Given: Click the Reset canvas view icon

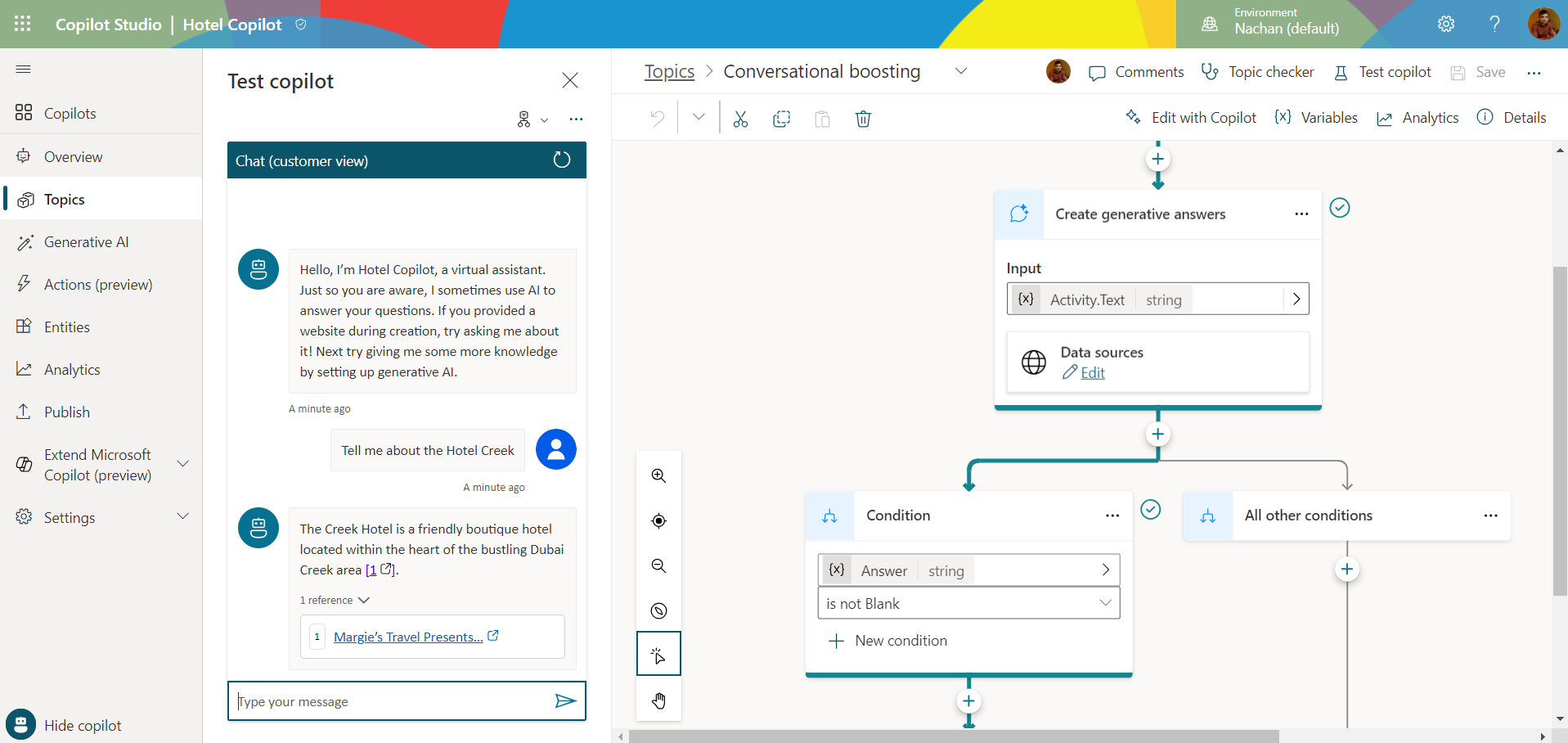Looking at the screenshot, I should coord(658,520).
